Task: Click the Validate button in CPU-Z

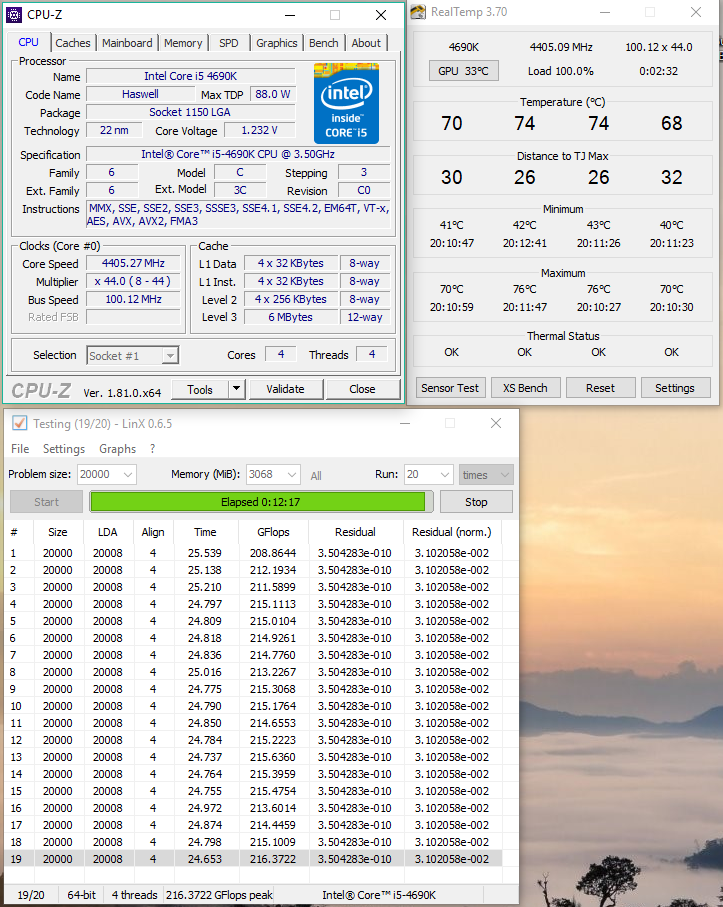Action: coord(285,389)
